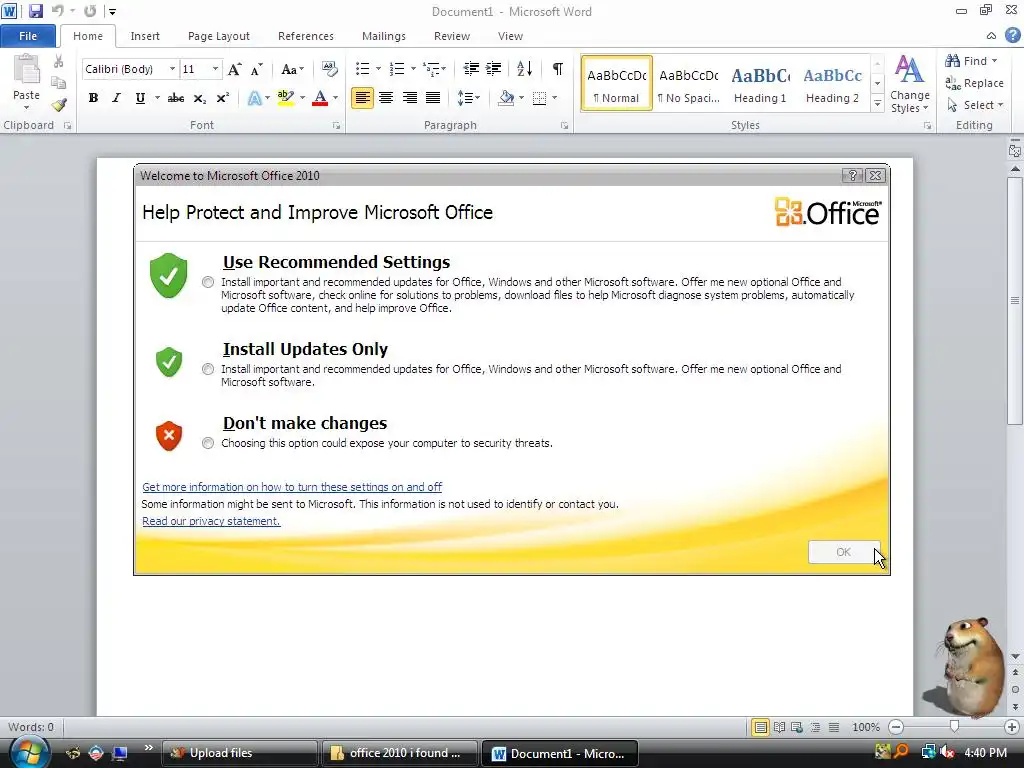Click the Cut scissors icon
The height and width of the screenshot is (768, 1024).
(x=59, y=61)
